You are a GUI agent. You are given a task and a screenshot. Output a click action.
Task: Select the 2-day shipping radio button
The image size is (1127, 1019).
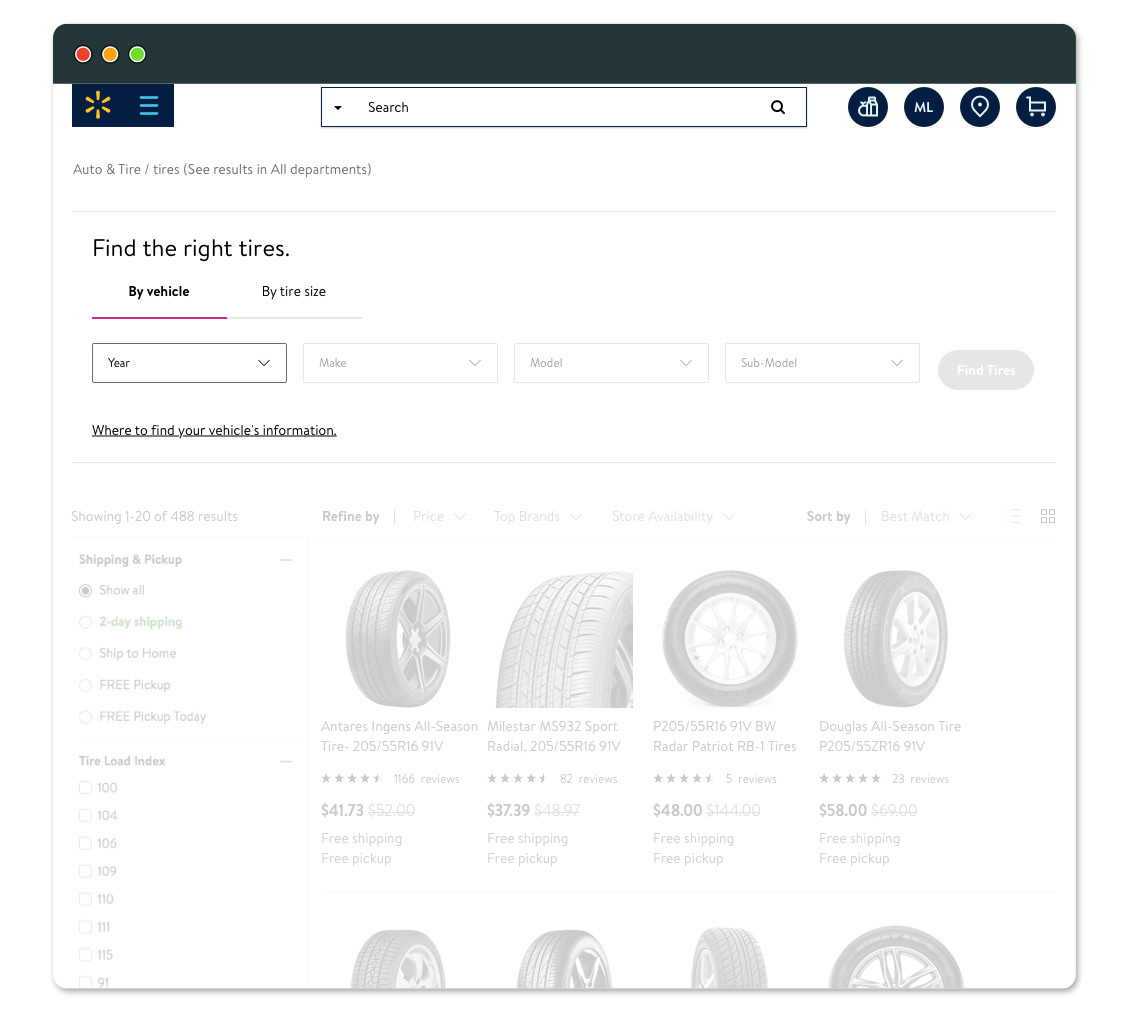tap(86, 622)
